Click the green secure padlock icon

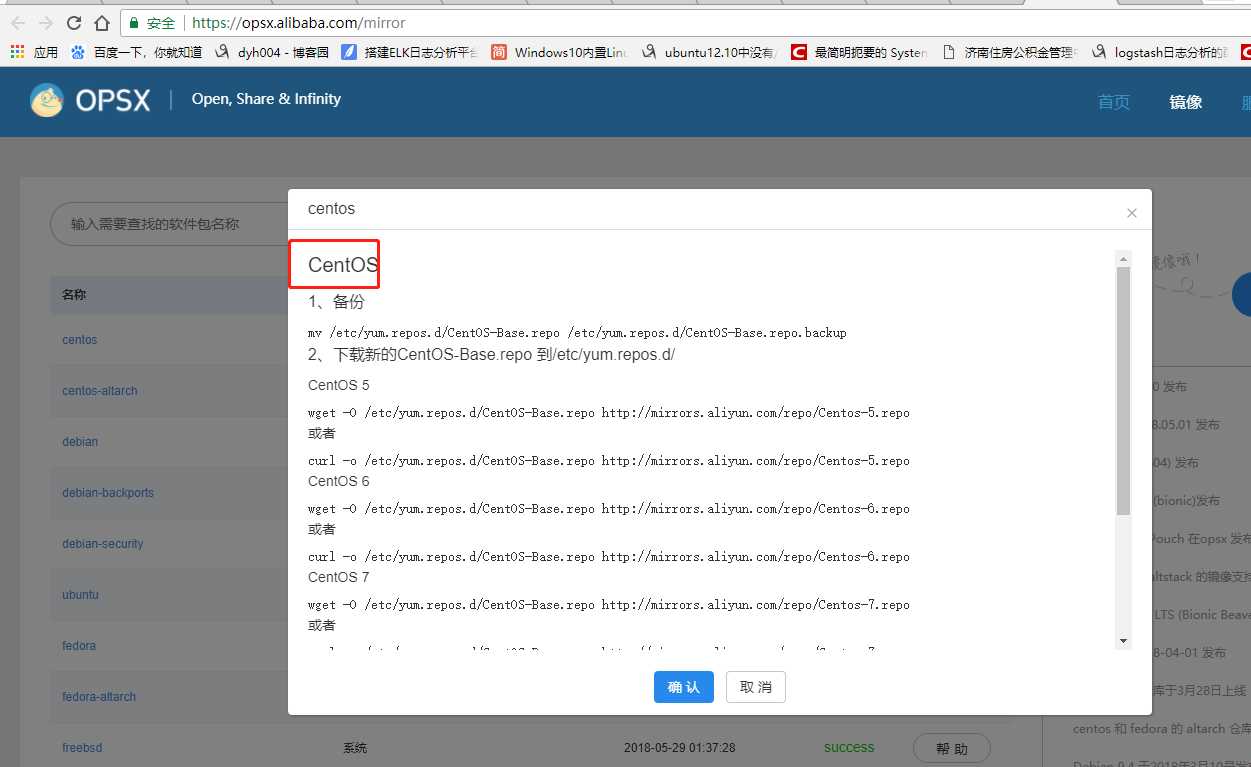135,22
